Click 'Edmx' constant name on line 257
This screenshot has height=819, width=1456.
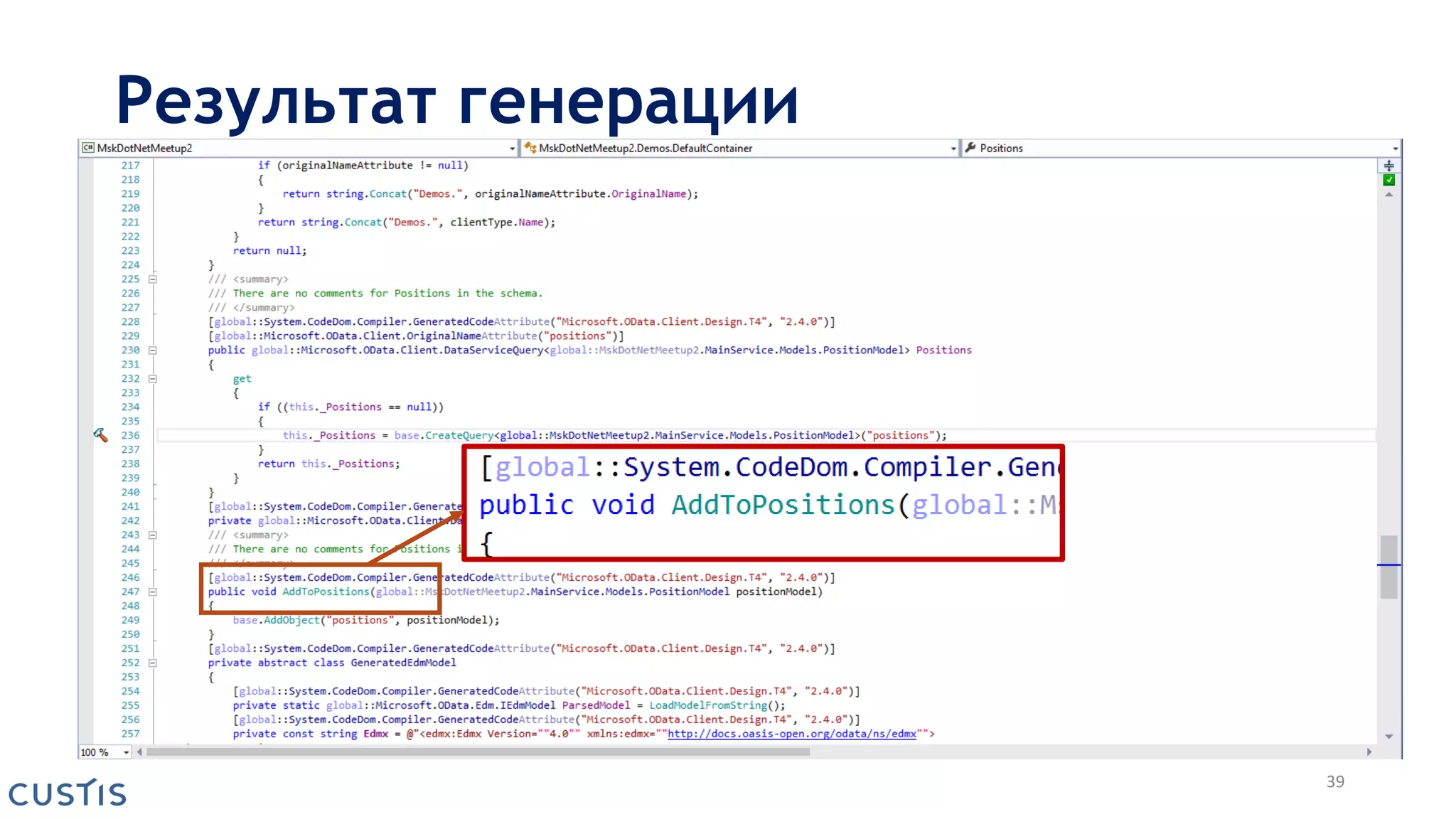pyautogui.click(x=376, y=734)
